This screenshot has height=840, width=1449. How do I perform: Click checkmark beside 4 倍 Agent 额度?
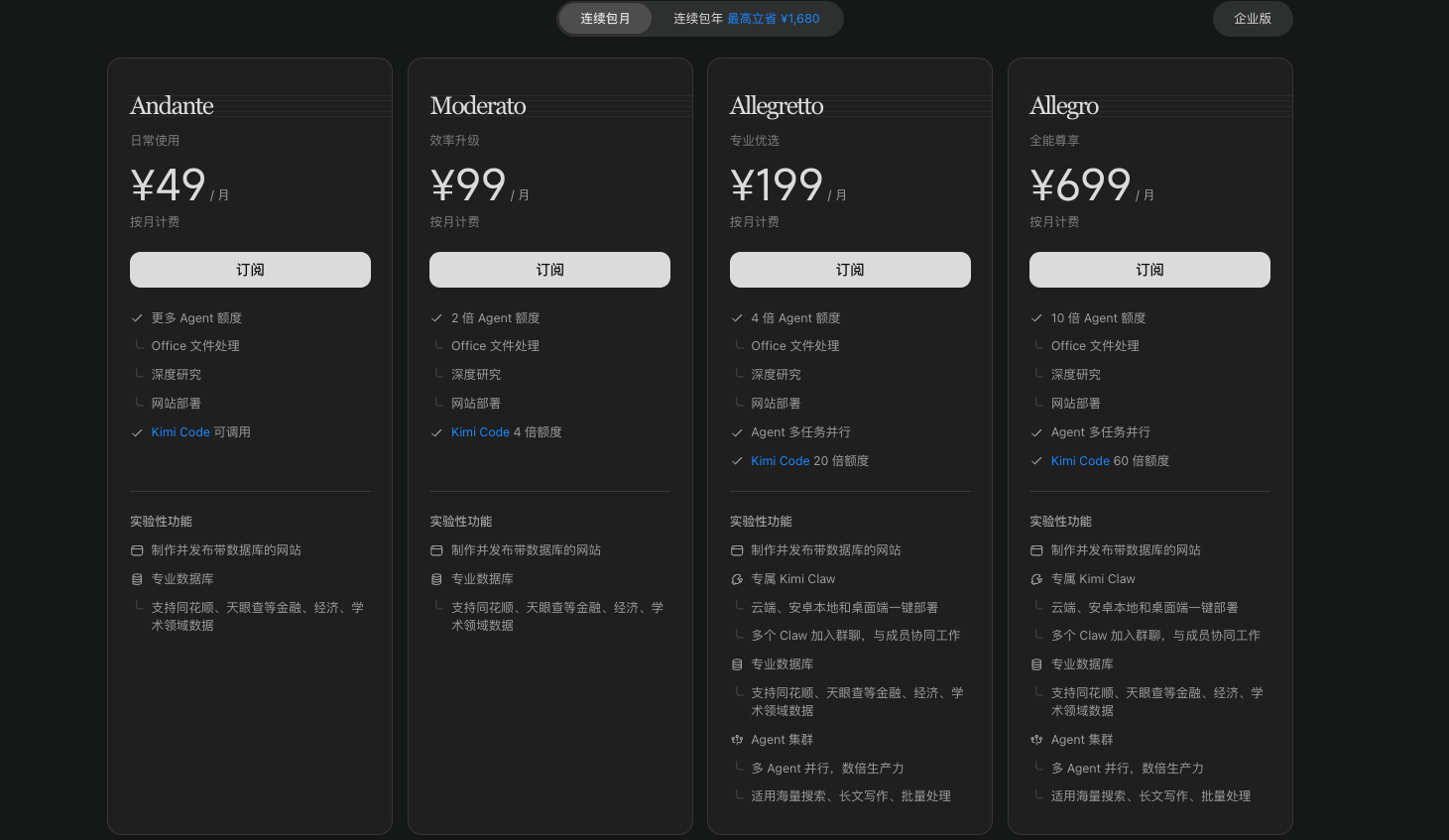[737, 318]
